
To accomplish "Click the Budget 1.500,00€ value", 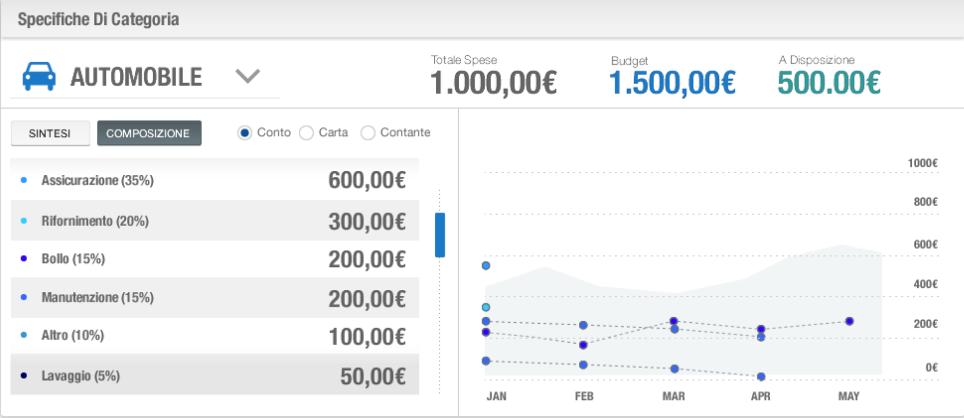I will (x=673, y=83).
